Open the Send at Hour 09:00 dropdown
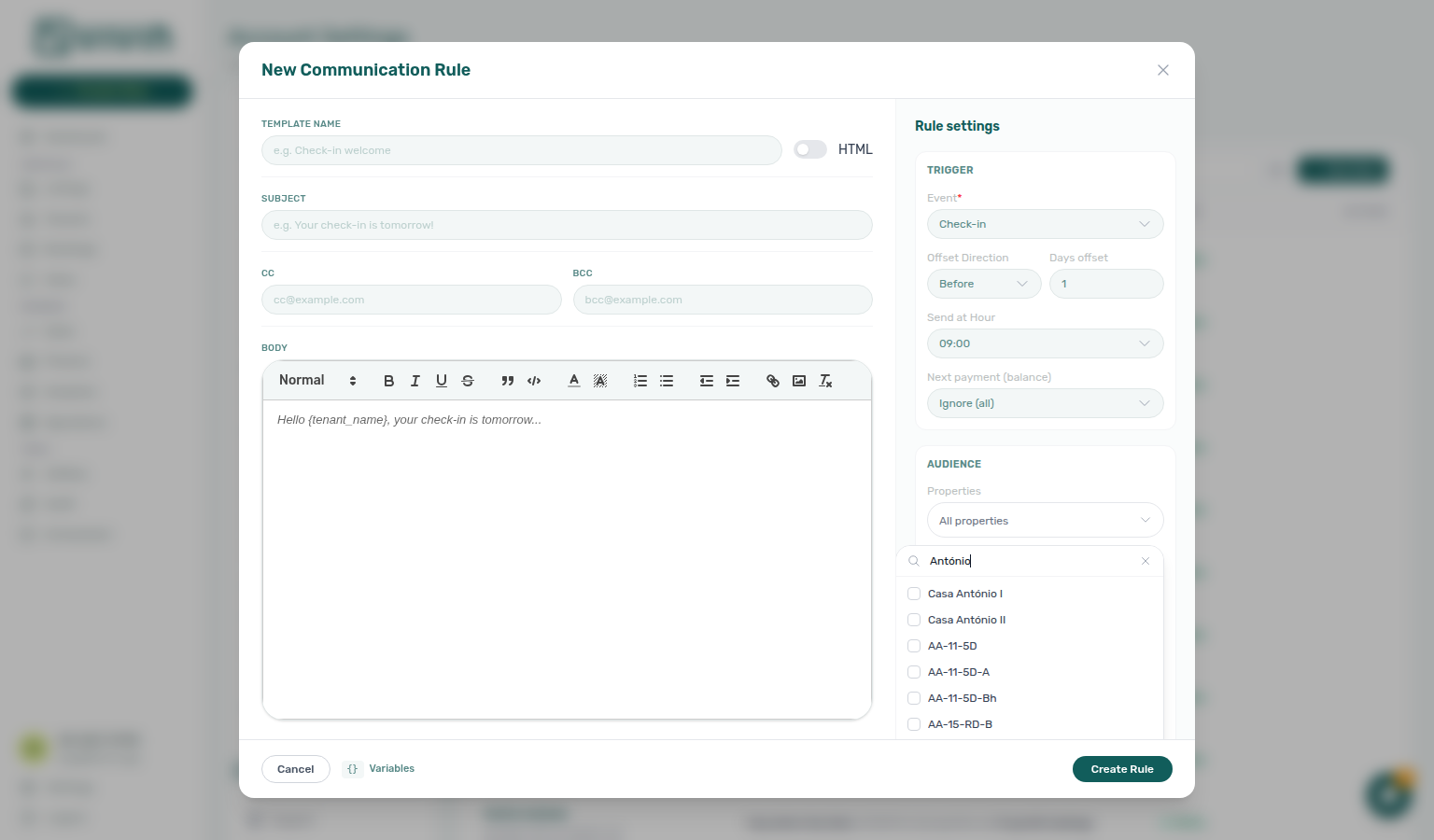1434x840 pixels. [1045, 343]
